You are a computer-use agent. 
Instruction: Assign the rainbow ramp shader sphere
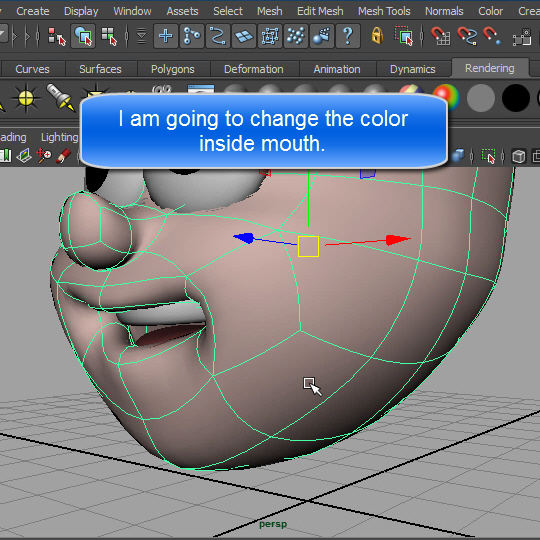click(447, 96)
